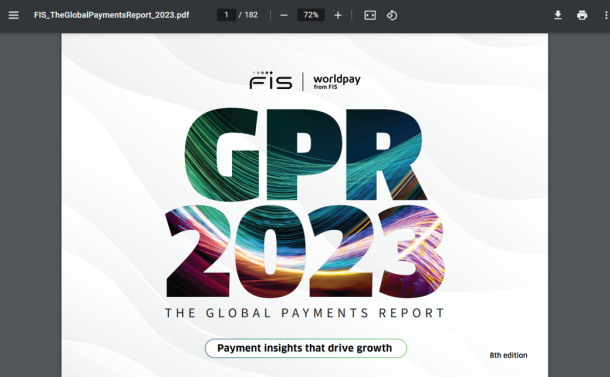Click the 8th edition text

[x=508, y=355]
